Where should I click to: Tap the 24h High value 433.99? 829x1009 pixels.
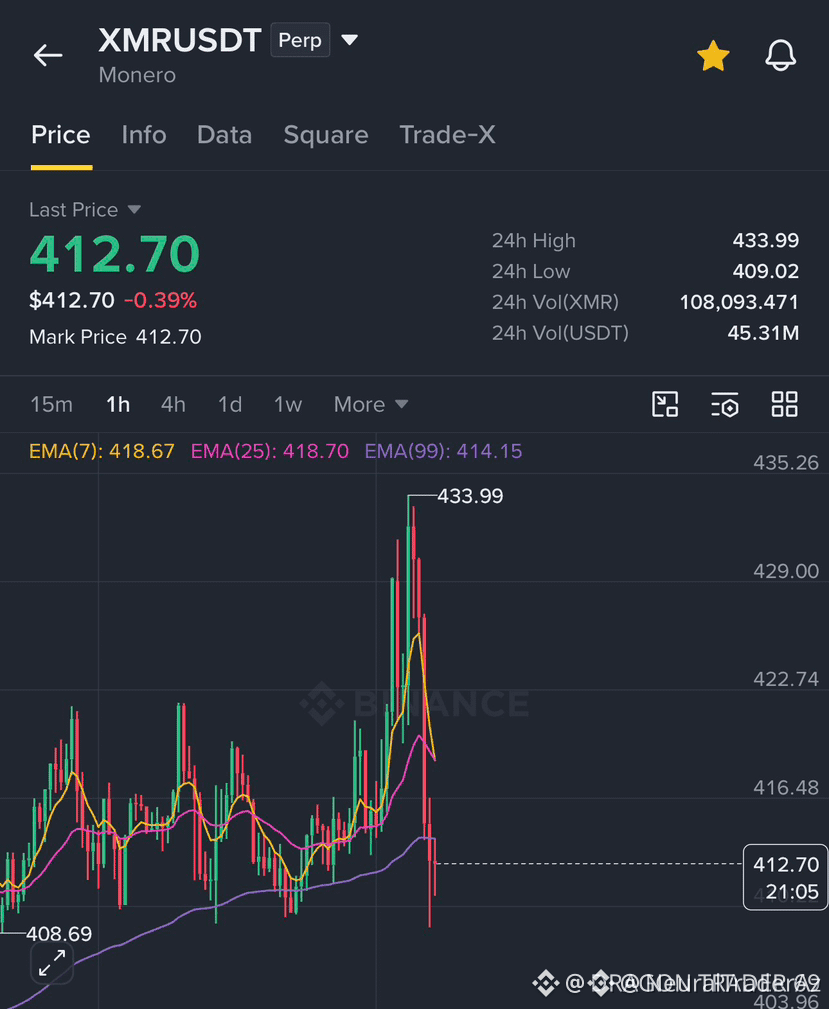(765, 241)
